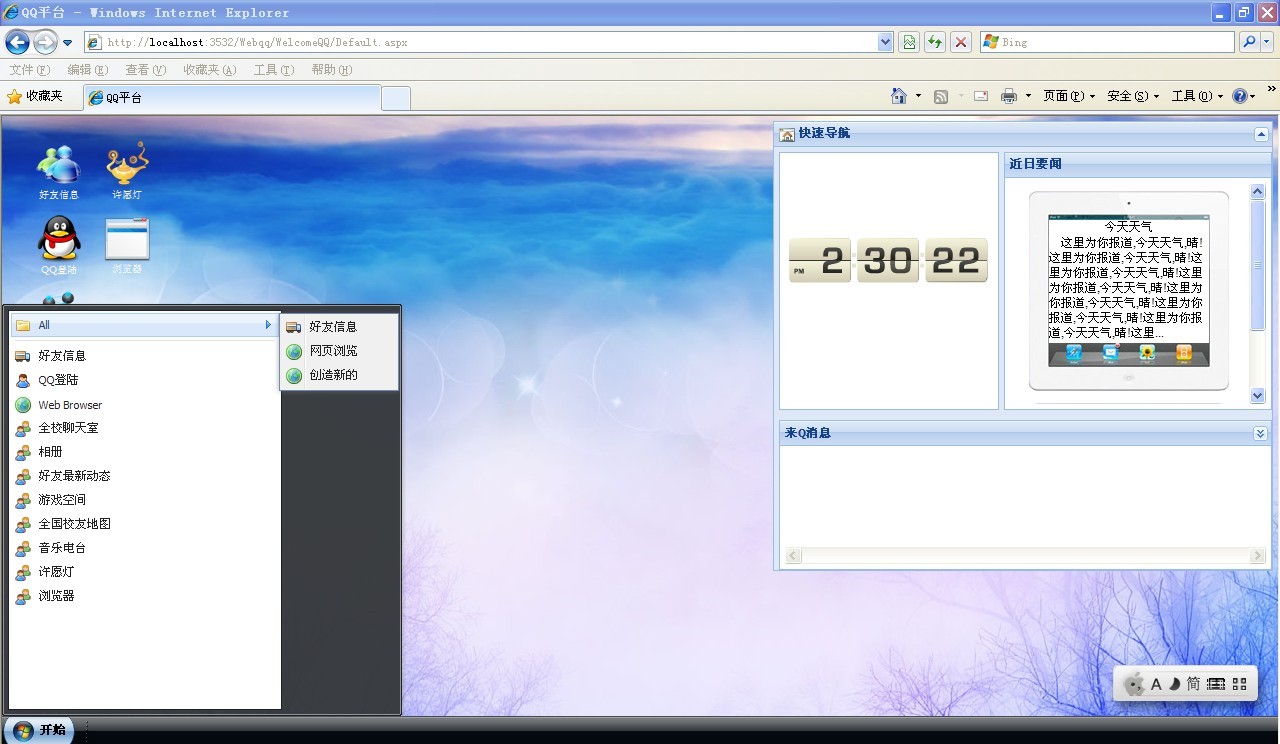
Task: Click the Bing search magnifier icon
Action: click(1248, 42)
